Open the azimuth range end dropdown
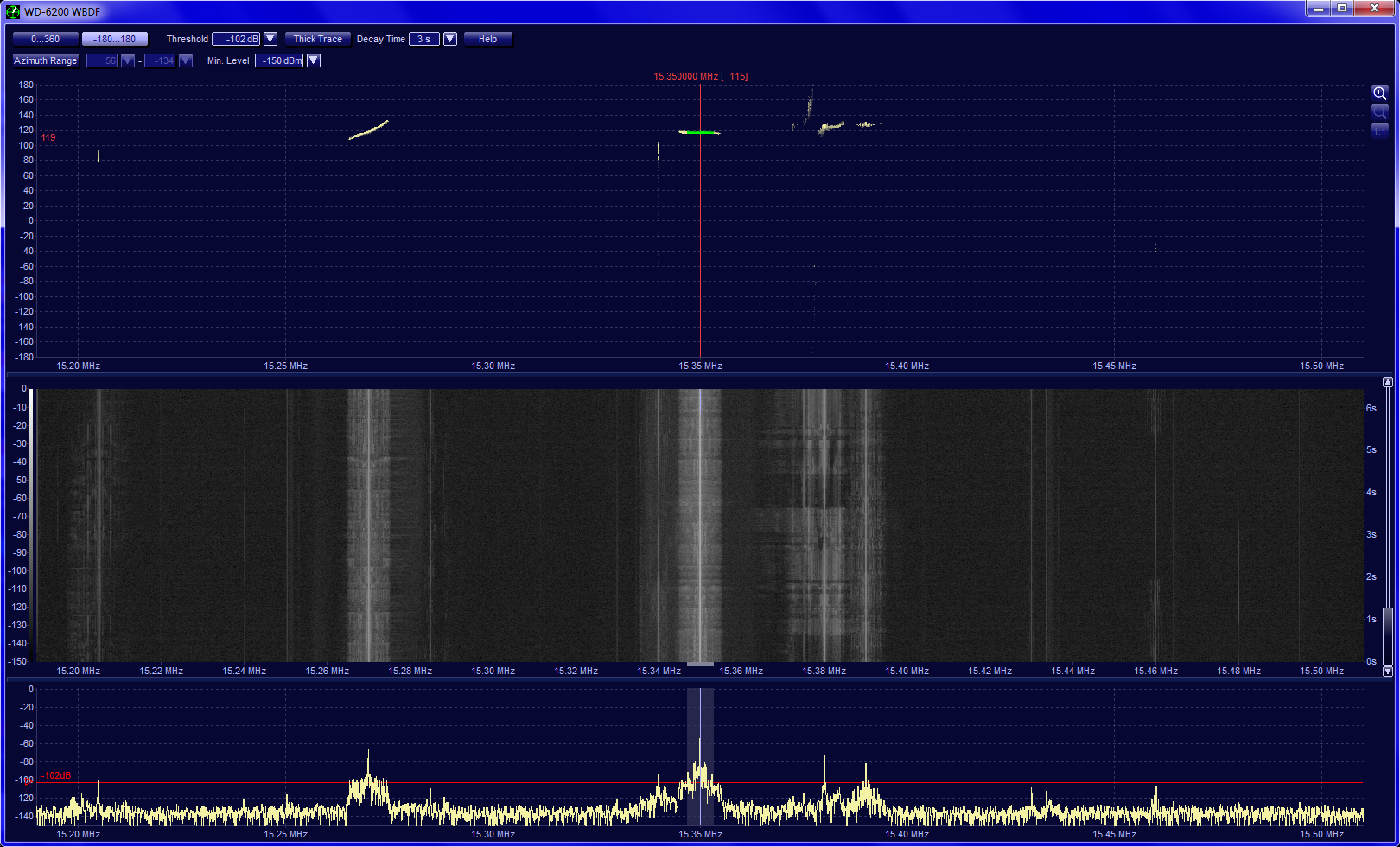Screen dimensions: 1400x847 [186, 60]
